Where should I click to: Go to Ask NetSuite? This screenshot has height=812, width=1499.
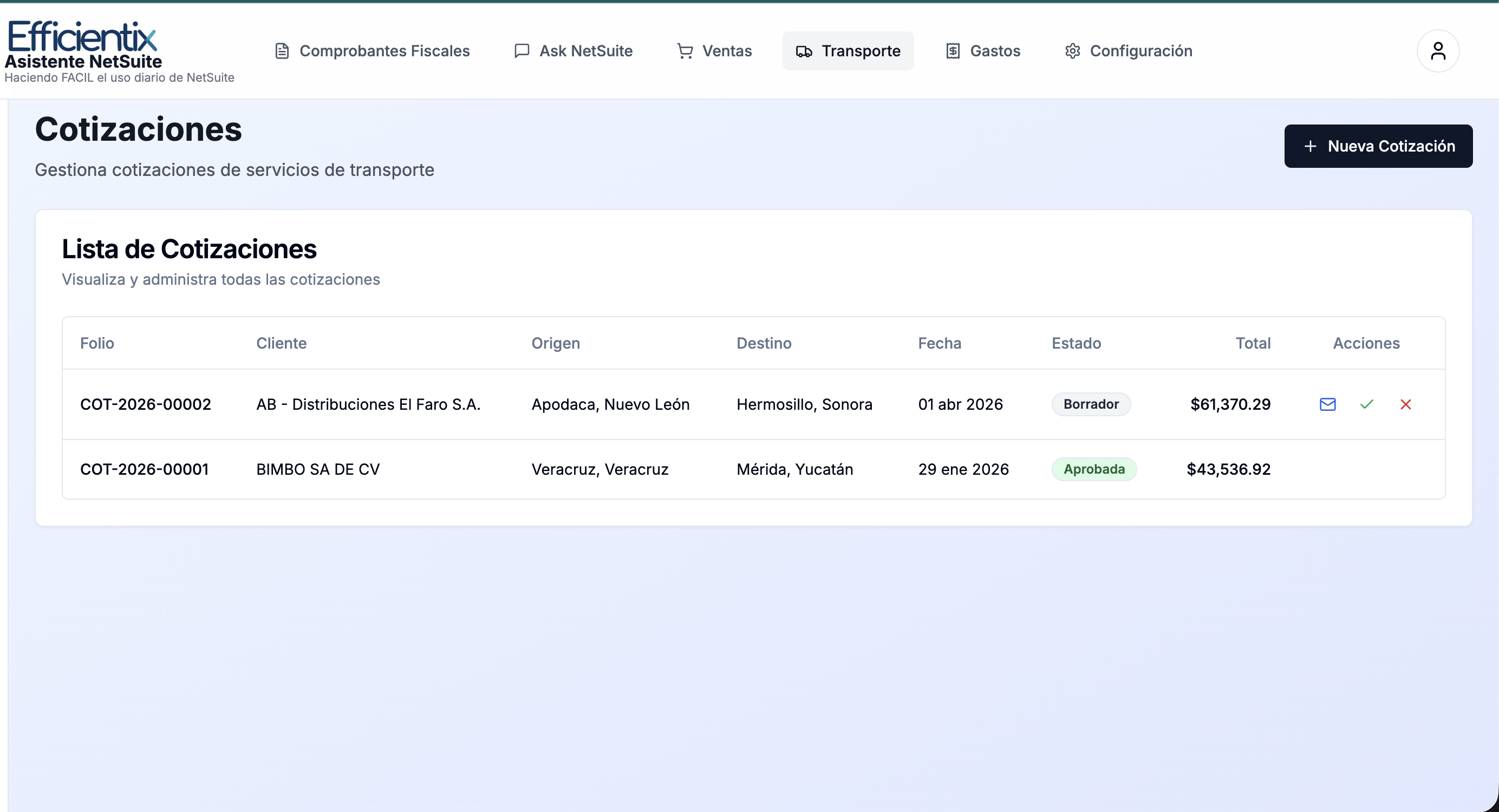pos(573,51)
